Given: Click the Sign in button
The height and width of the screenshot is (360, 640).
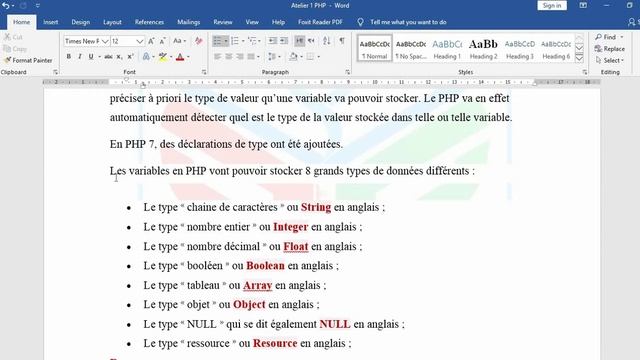Looking at the screenshot, I should click(552, 6).
